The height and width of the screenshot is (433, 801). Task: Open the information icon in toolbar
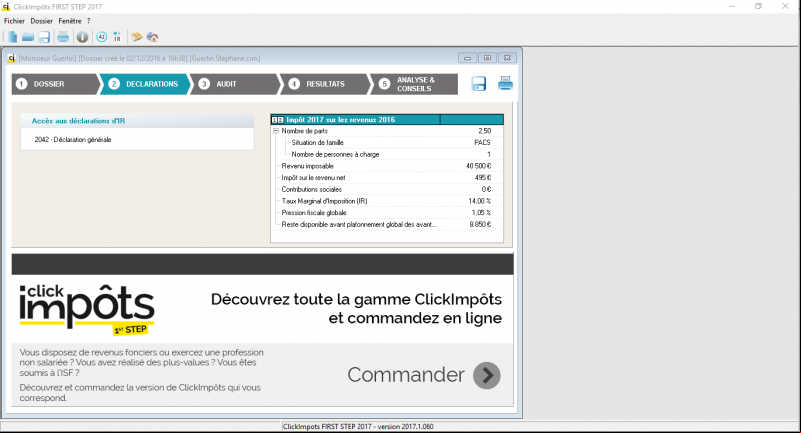[82, 37]
